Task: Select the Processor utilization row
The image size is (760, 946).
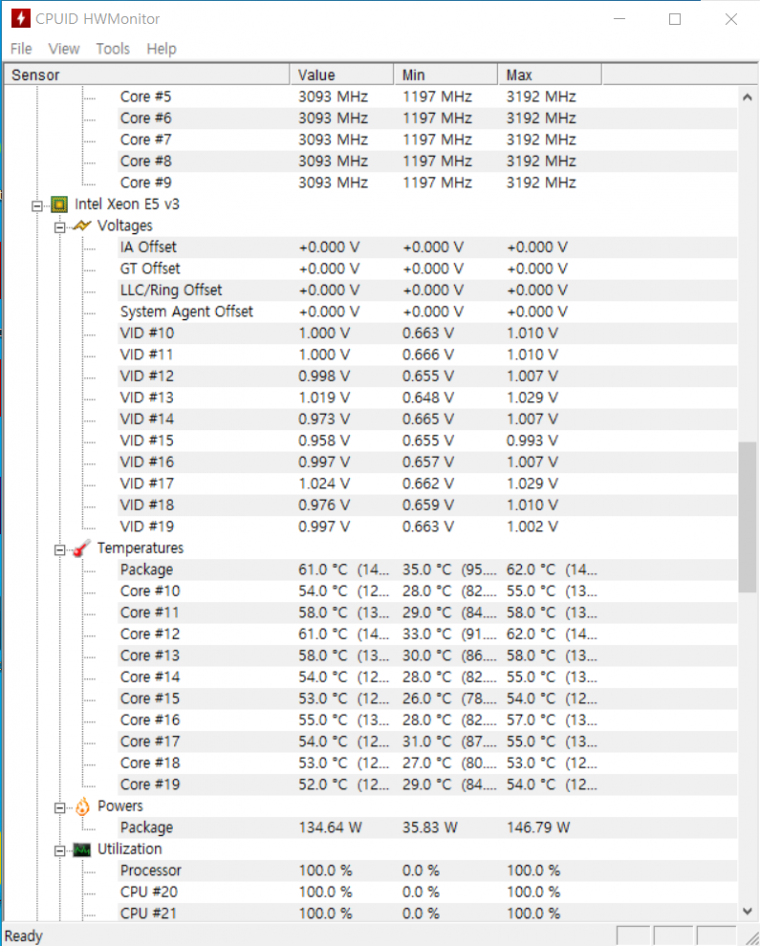Action: tap(427, 871)
